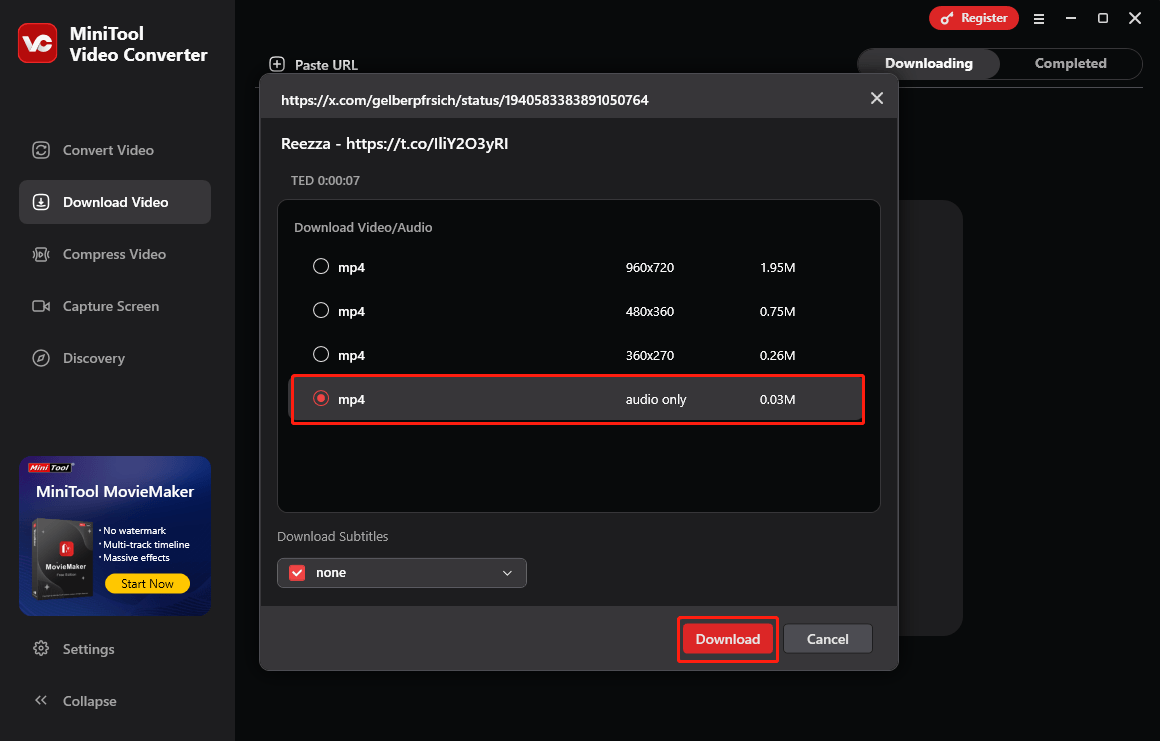Click the No watermark ad text

coord(134,531)
